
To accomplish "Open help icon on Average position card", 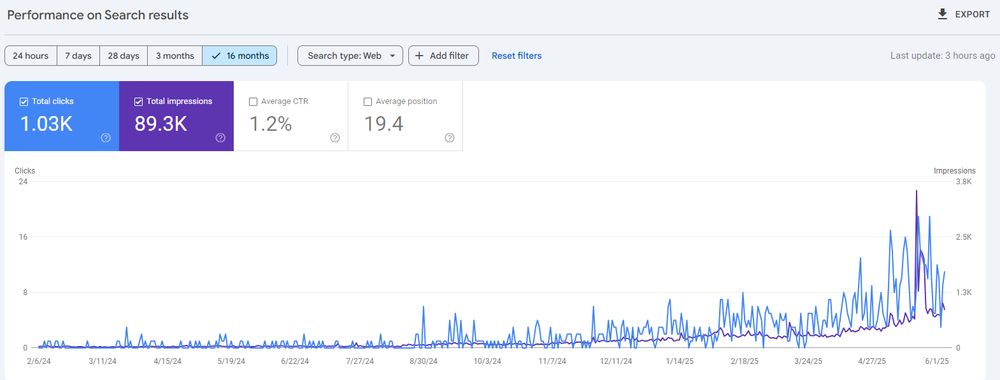I will coord(450,138).
